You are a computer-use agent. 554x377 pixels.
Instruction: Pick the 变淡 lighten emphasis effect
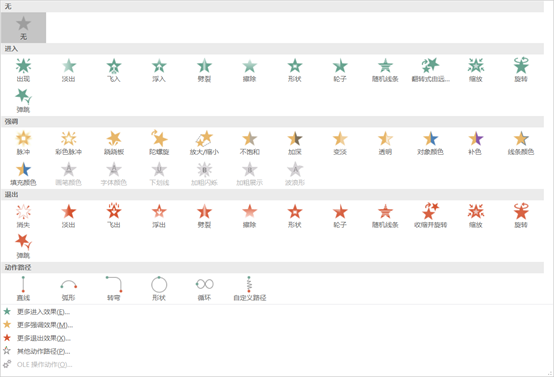pos(340,143)
